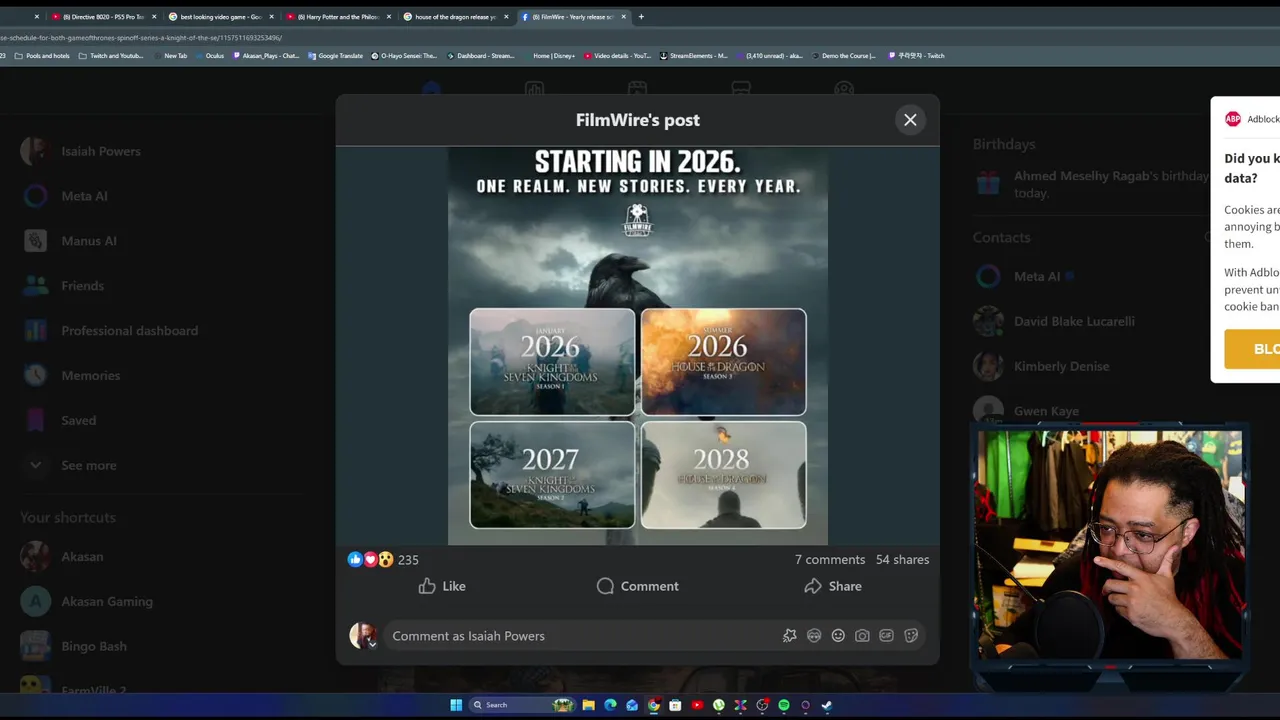Open File Explorer from the taskbar
The height and width of the screenshot is (720, 1280).
pos(589,705)
